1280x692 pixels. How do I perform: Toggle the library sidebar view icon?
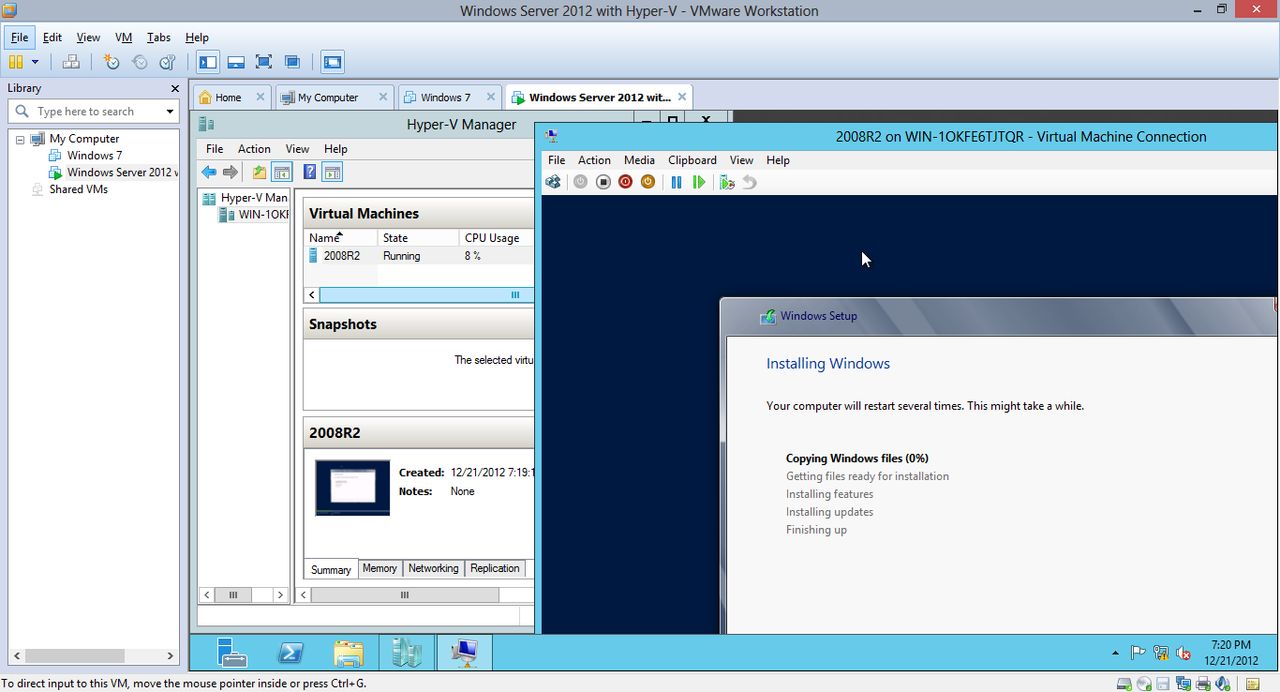(x=208, y=62)
